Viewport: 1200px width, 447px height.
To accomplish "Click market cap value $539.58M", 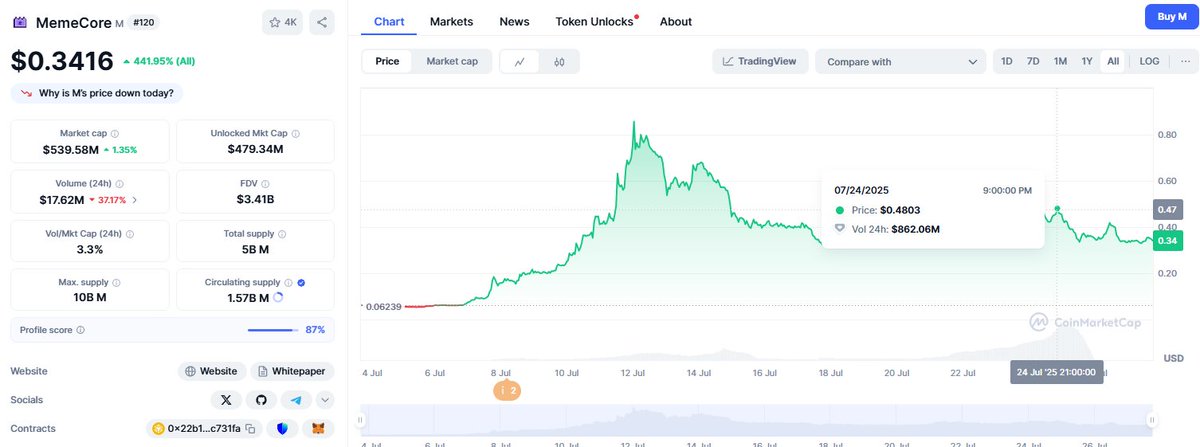I will pyautogui.click(x=71, y=150).
